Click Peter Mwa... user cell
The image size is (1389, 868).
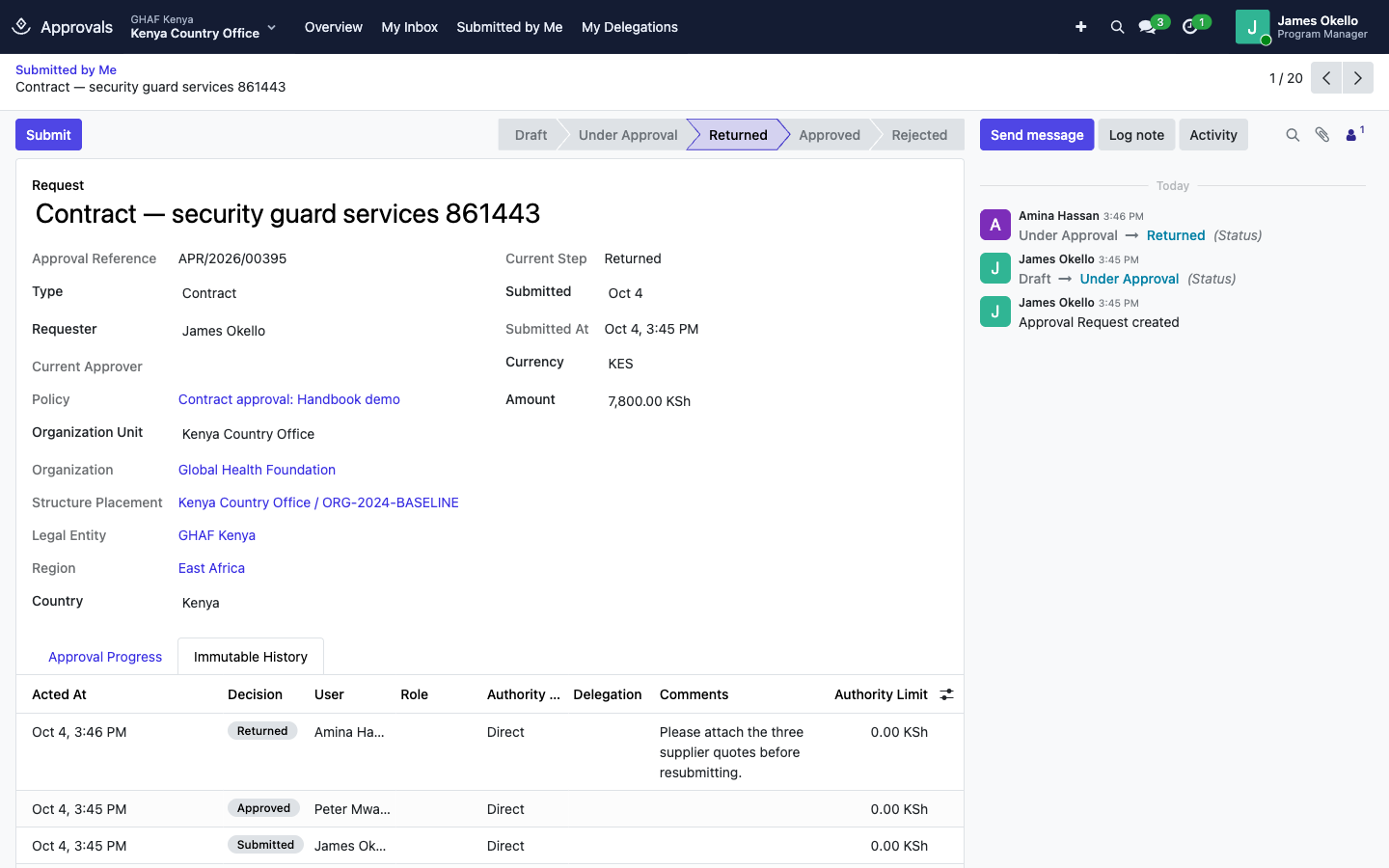pos(352,809)
